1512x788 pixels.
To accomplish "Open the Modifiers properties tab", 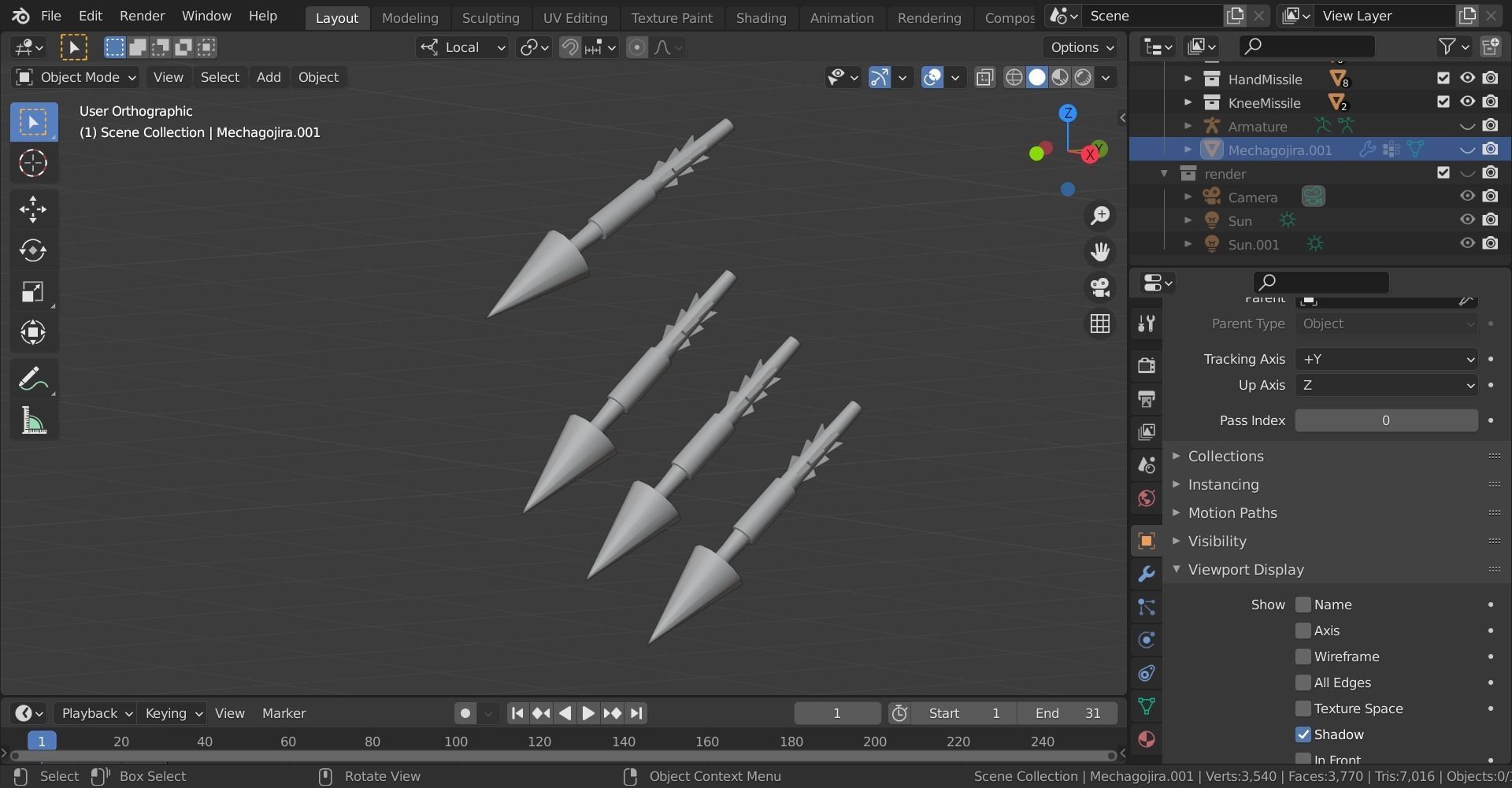I will click(x=1147, y=574).
